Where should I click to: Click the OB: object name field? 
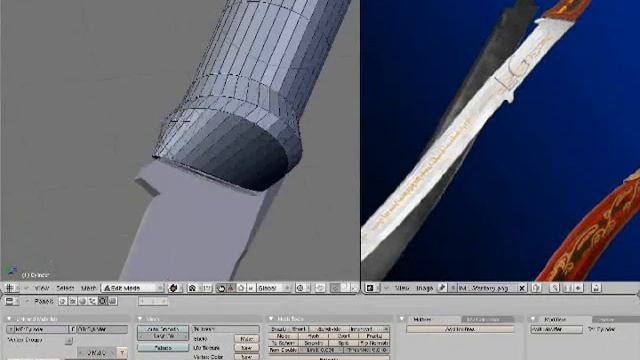(102, 329)
